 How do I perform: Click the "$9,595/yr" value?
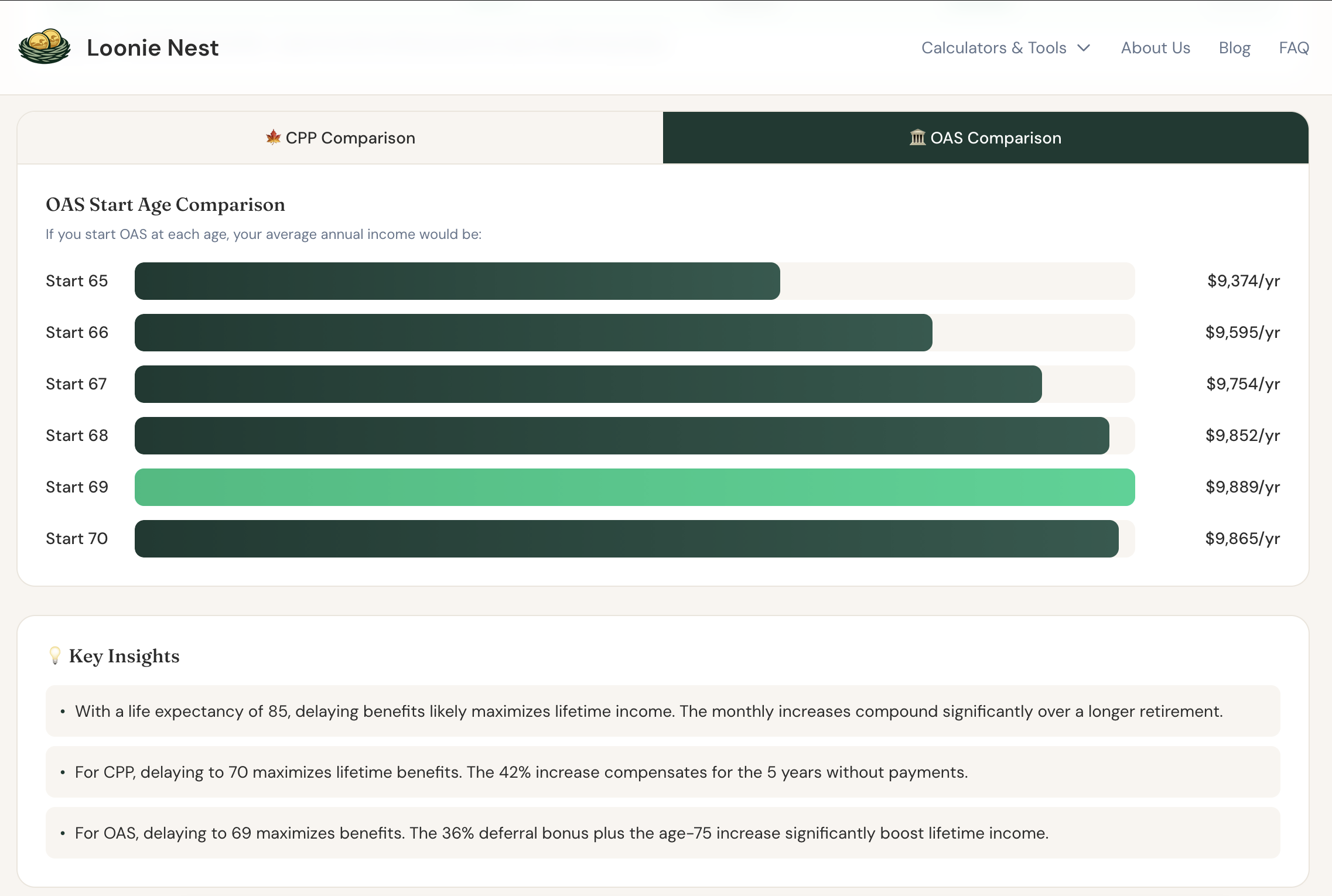coord(1242,333)
